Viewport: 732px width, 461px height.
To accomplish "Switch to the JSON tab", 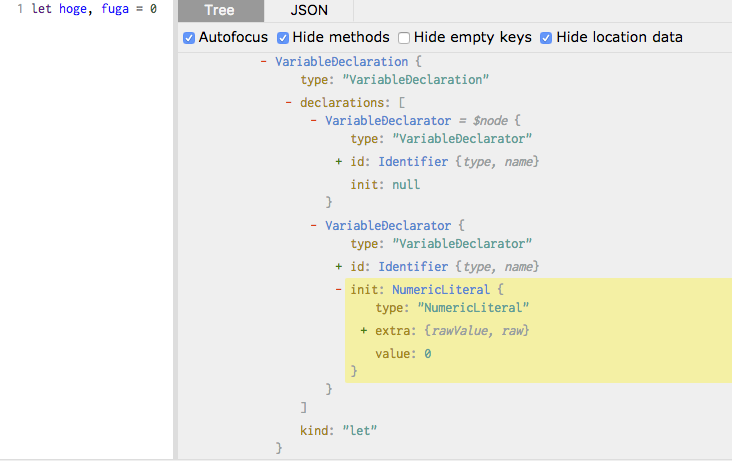I will [308, 11].
